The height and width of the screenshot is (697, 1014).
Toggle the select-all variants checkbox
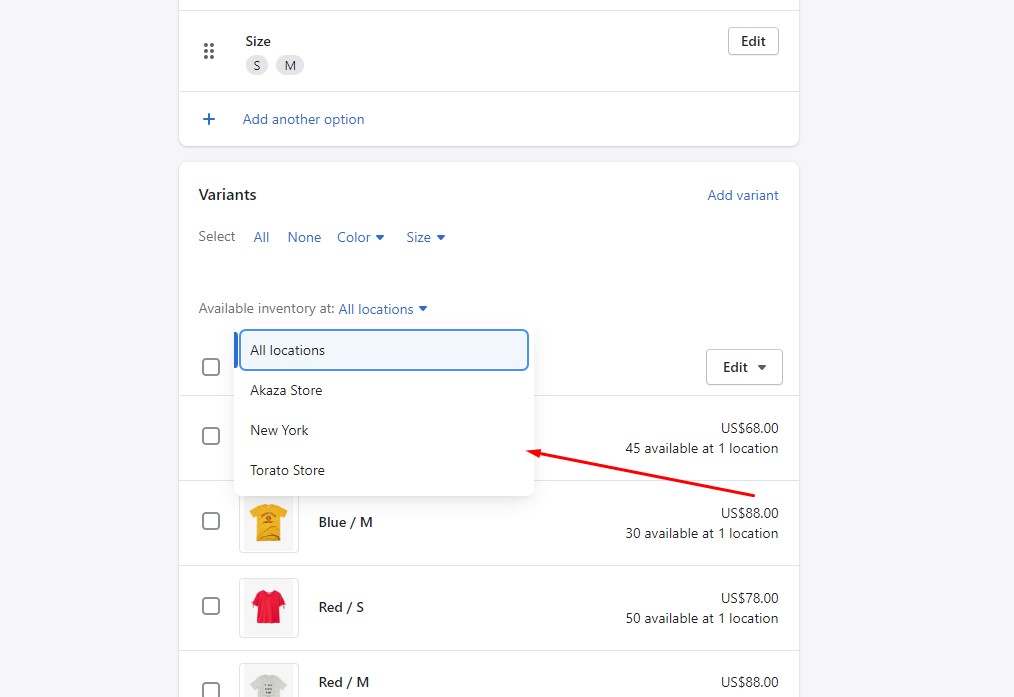point(211,367)
